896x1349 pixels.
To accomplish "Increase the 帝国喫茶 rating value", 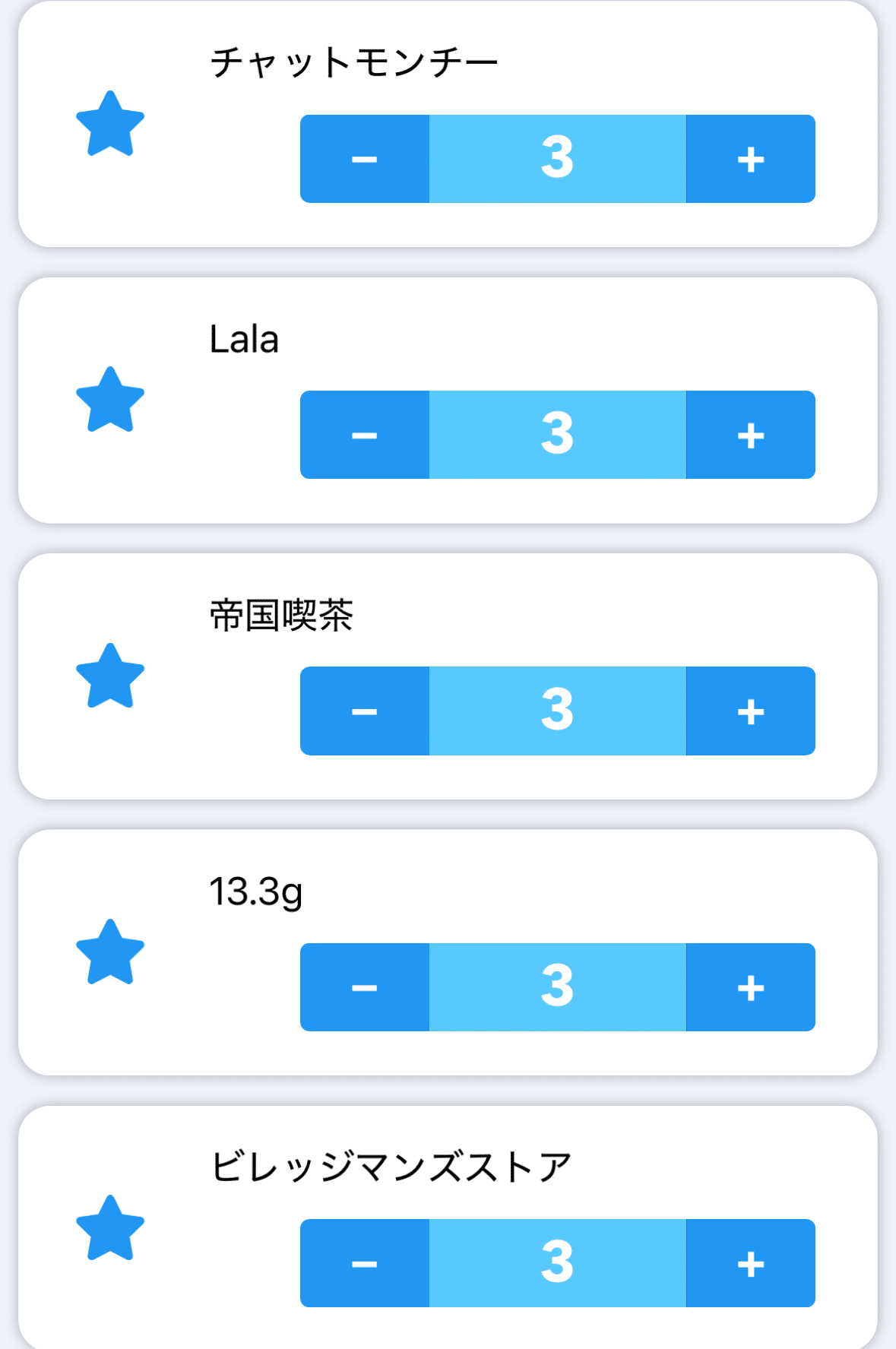I will coord(750,711).
